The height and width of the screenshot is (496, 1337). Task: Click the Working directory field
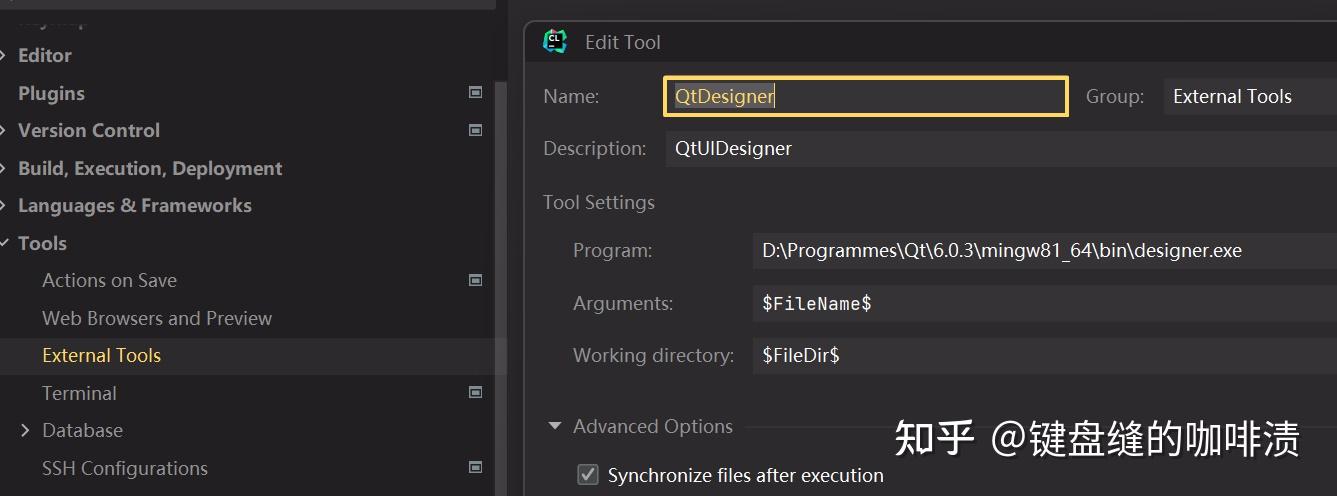pyautogui.click(x=1040, y=355)
